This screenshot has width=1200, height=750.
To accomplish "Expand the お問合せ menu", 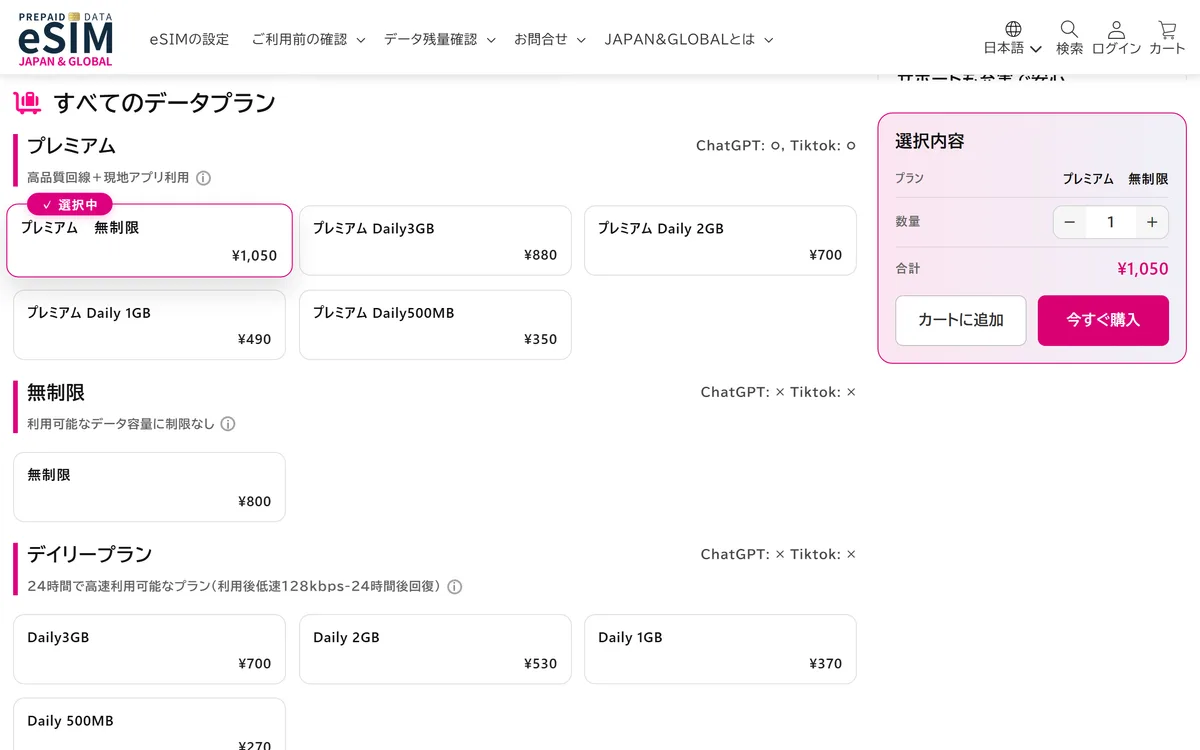I will (x=550, y=40).
